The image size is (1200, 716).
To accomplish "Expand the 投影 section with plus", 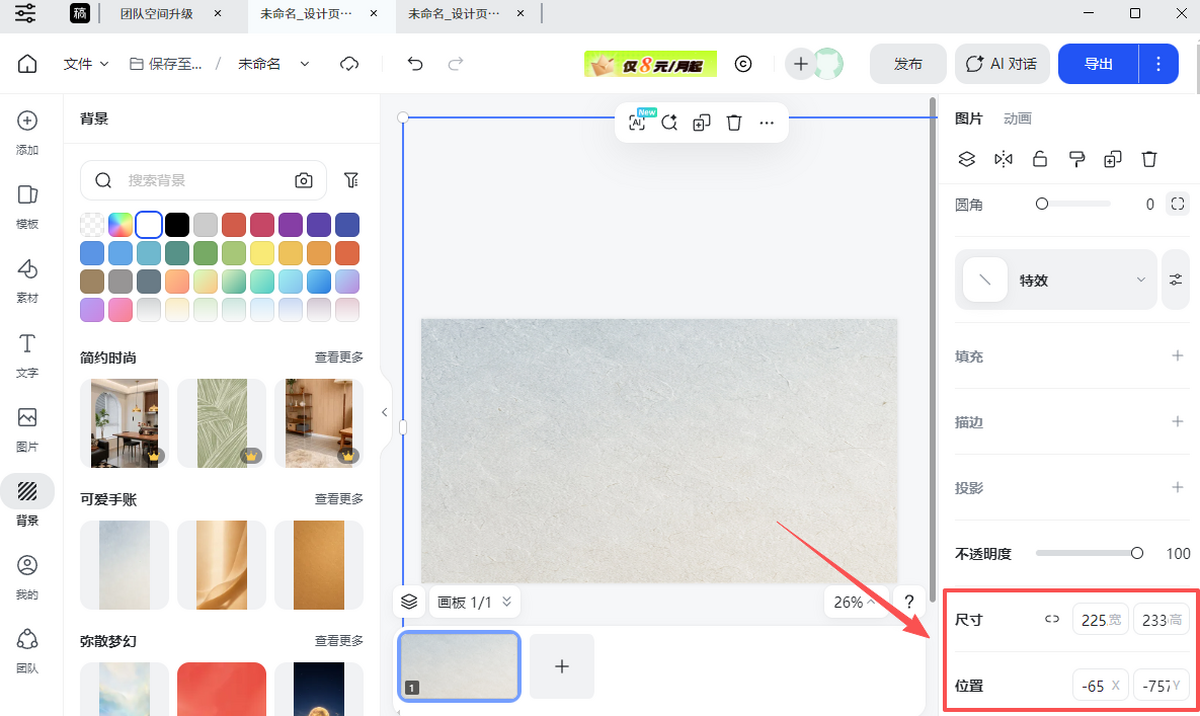I will point(1177,488).
